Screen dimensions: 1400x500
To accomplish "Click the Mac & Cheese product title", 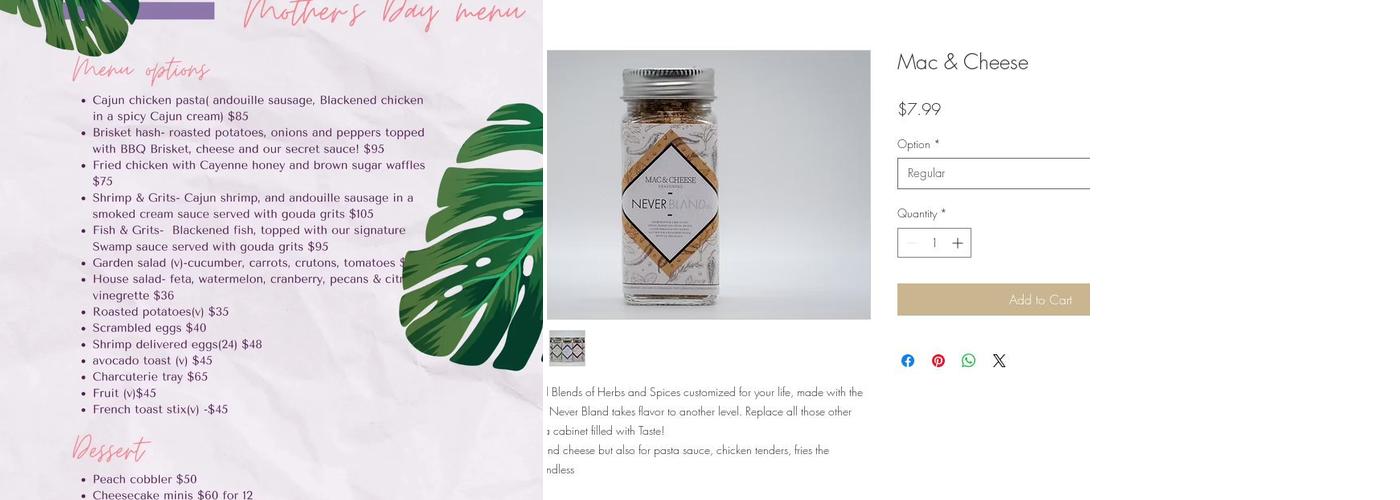I will tap(962, 62).
